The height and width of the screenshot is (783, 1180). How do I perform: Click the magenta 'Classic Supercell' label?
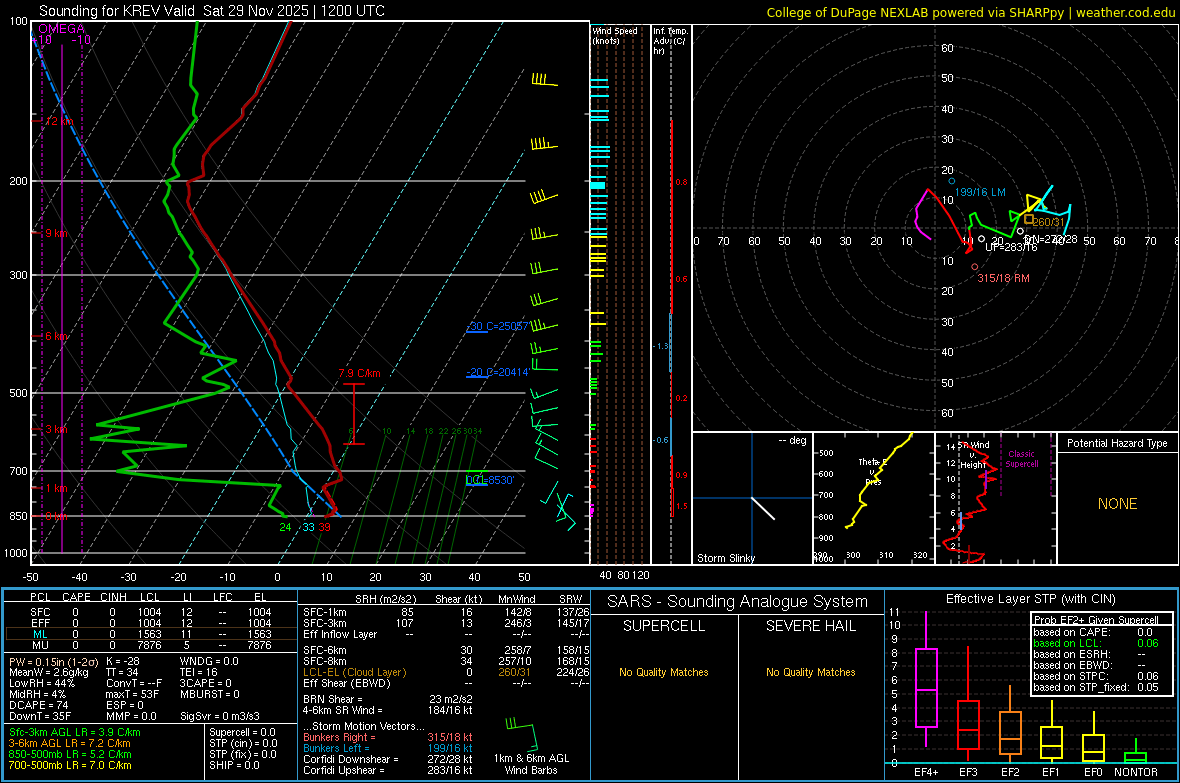click(1021, 459)
